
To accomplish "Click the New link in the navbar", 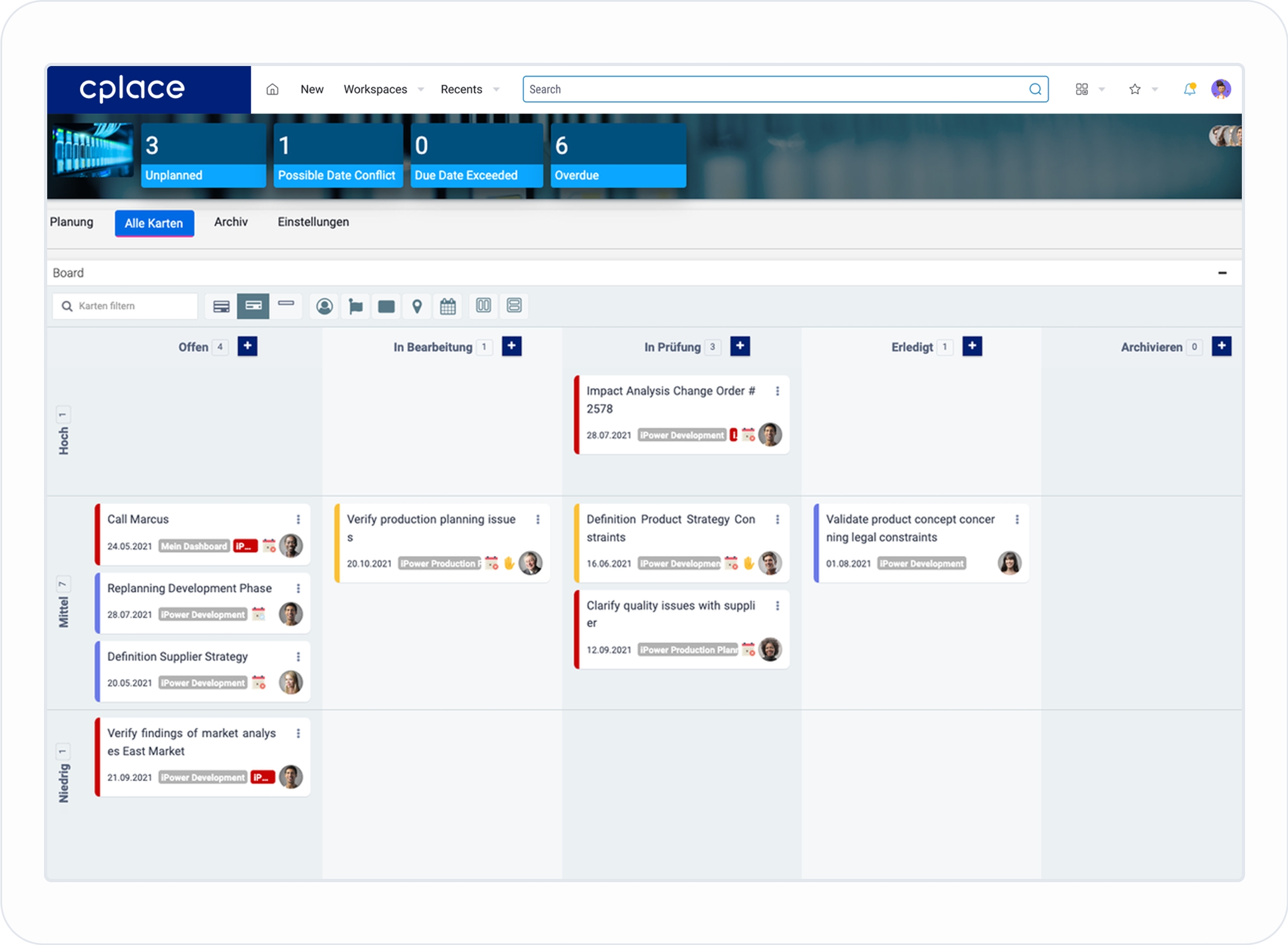I will point(312,89).
